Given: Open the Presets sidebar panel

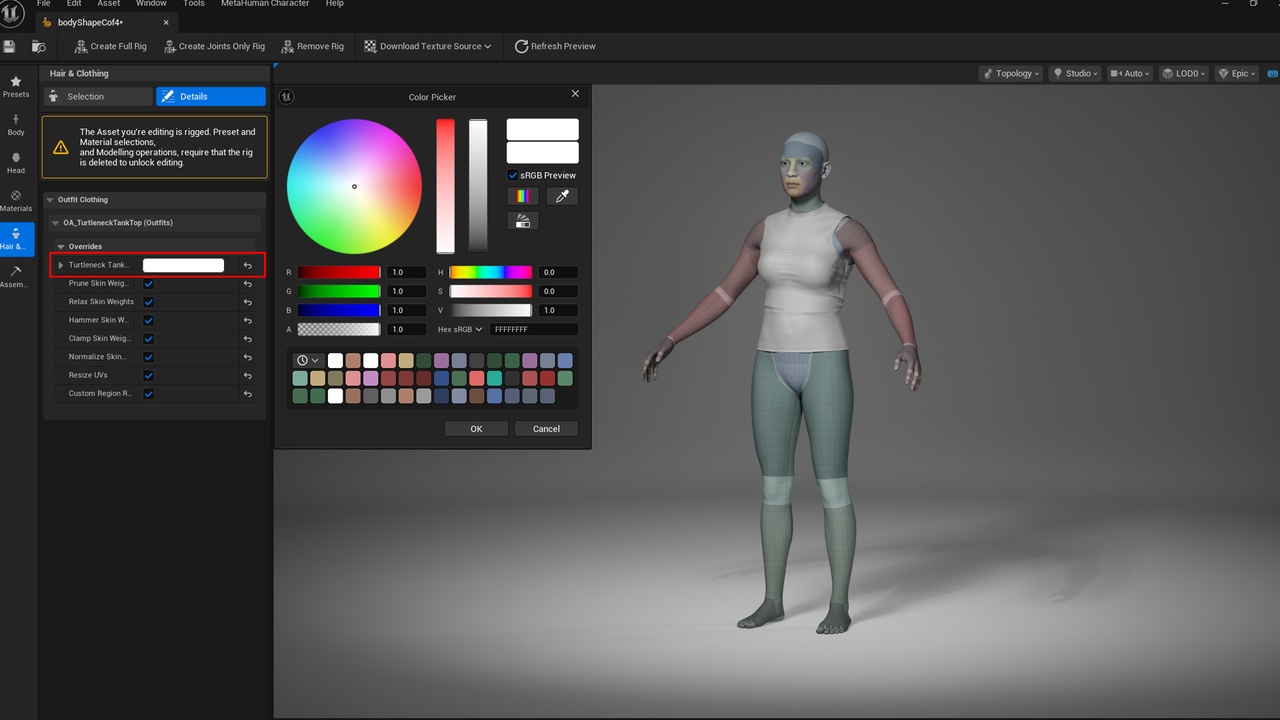Looking at the screenshot, I should 16,86.
